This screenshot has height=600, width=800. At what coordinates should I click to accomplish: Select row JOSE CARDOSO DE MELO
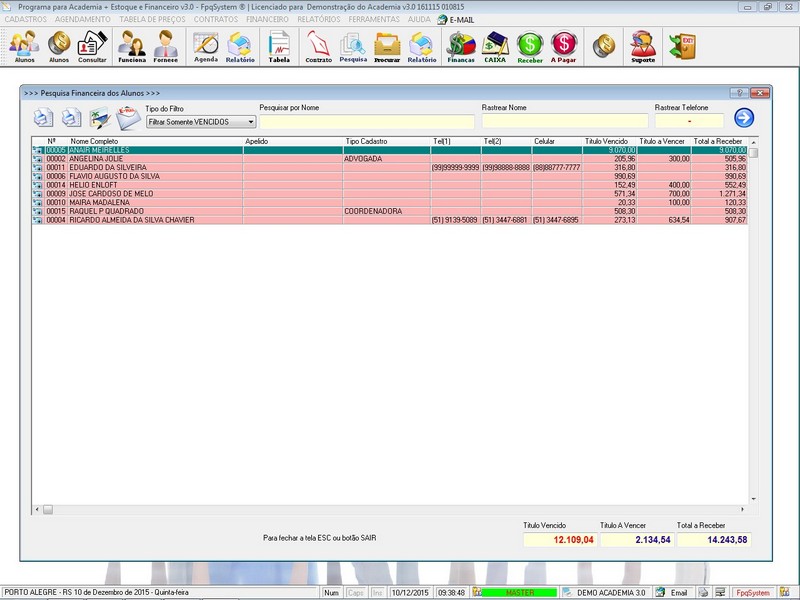(x=390, y=193)
